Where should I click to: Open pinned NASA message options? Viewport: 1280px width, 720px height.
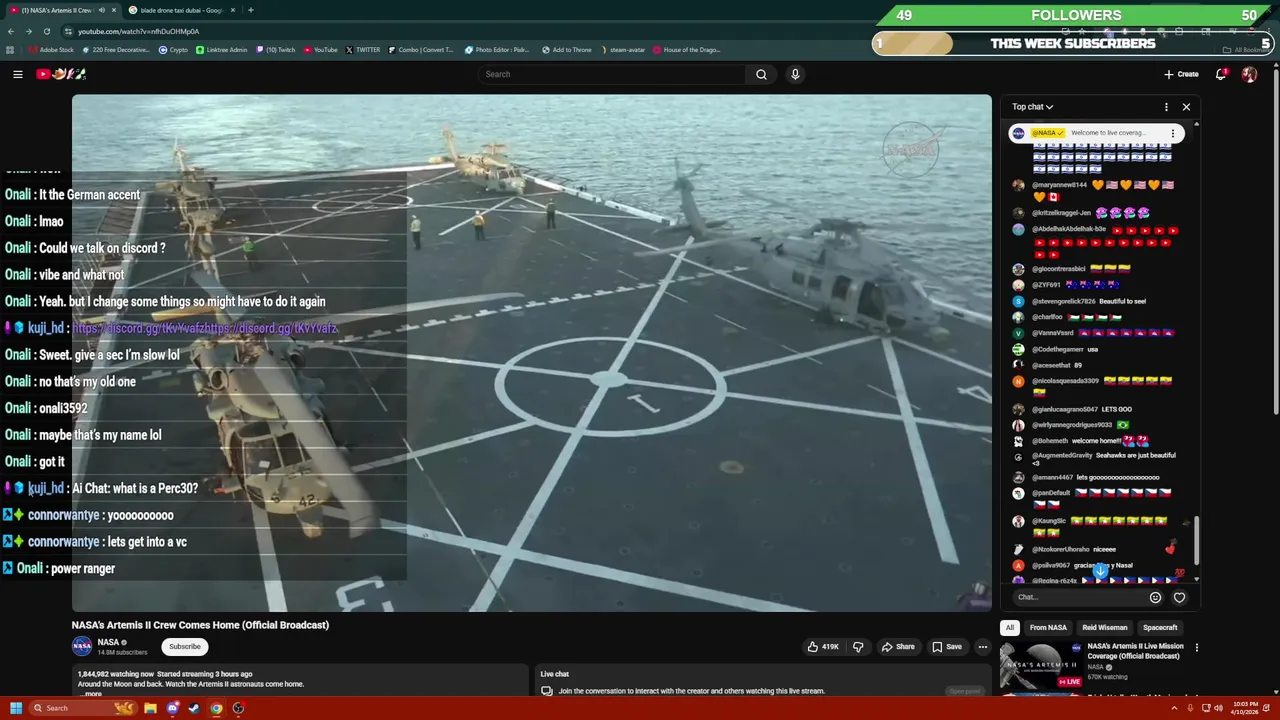pos(1173,133)
